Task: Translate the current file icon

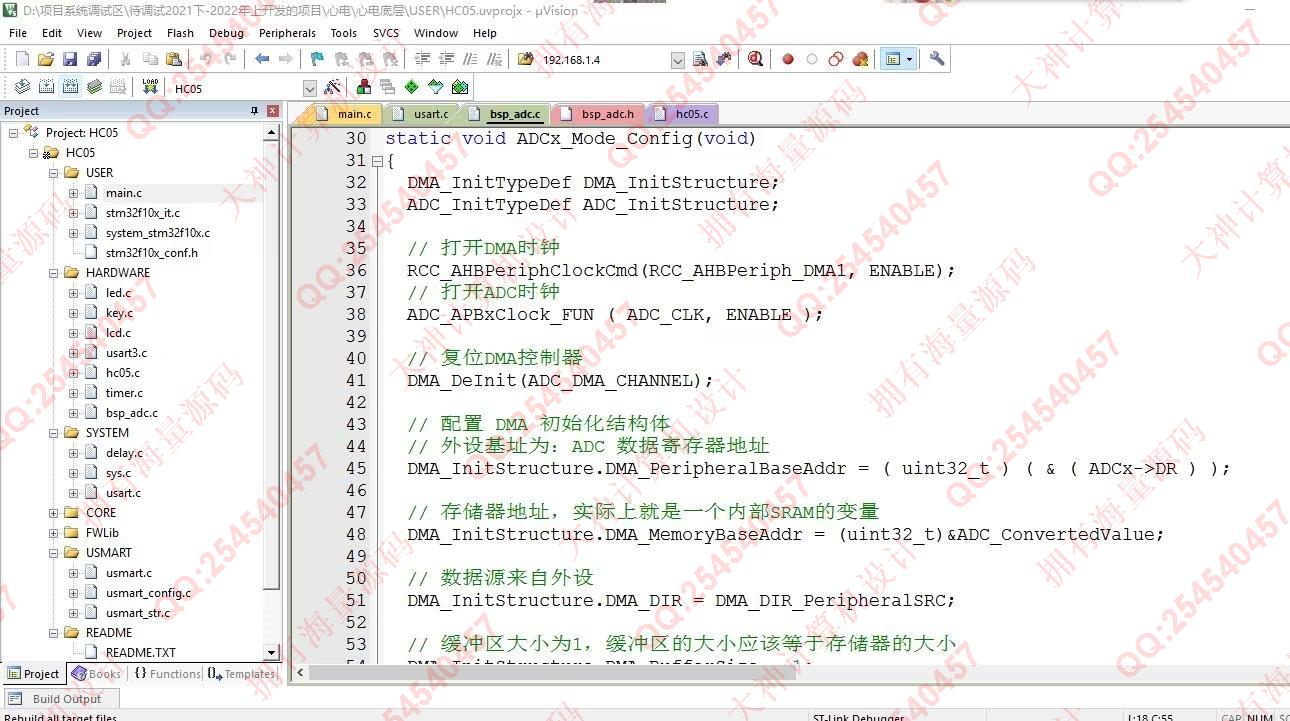Action: tap(22, 87)
